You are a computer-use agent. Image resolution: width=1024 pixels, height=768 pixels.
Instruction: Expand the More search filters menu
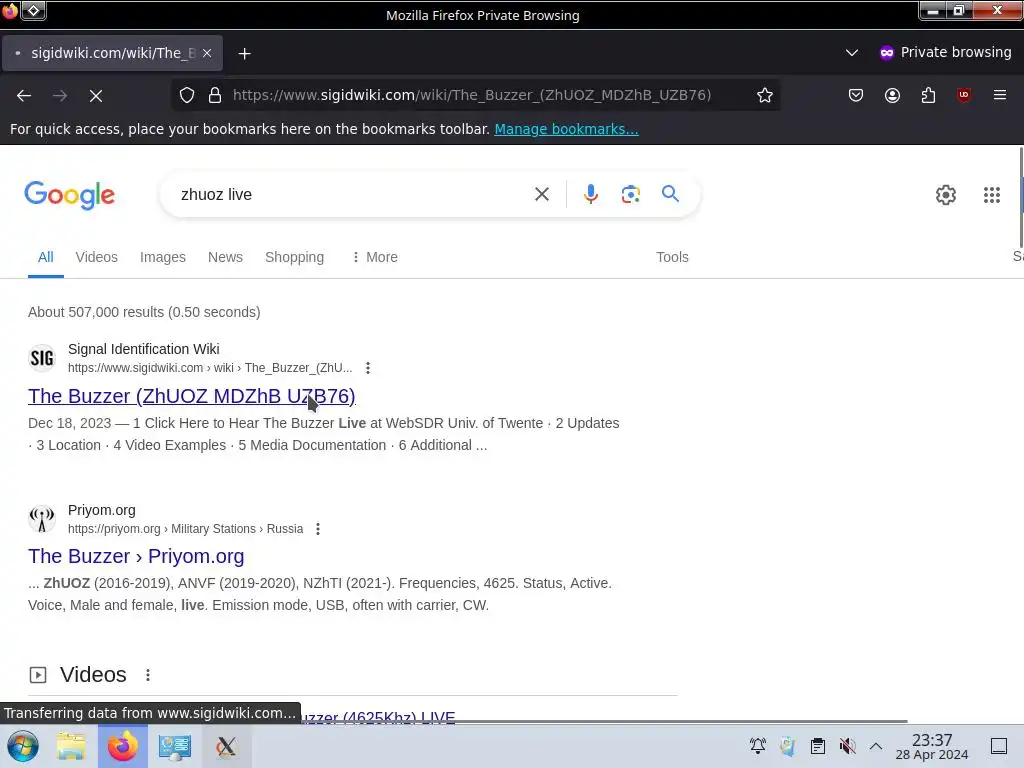[375, 257]
